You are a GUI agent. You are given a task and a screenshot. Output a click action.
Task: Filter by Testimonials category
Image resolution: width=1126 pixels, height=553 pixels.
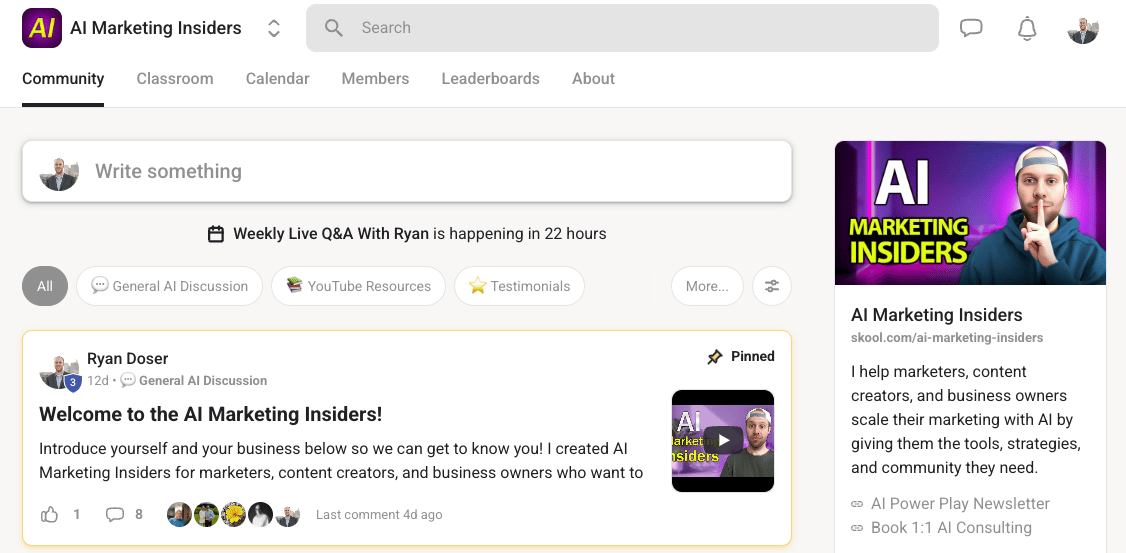tap(519, 286)
